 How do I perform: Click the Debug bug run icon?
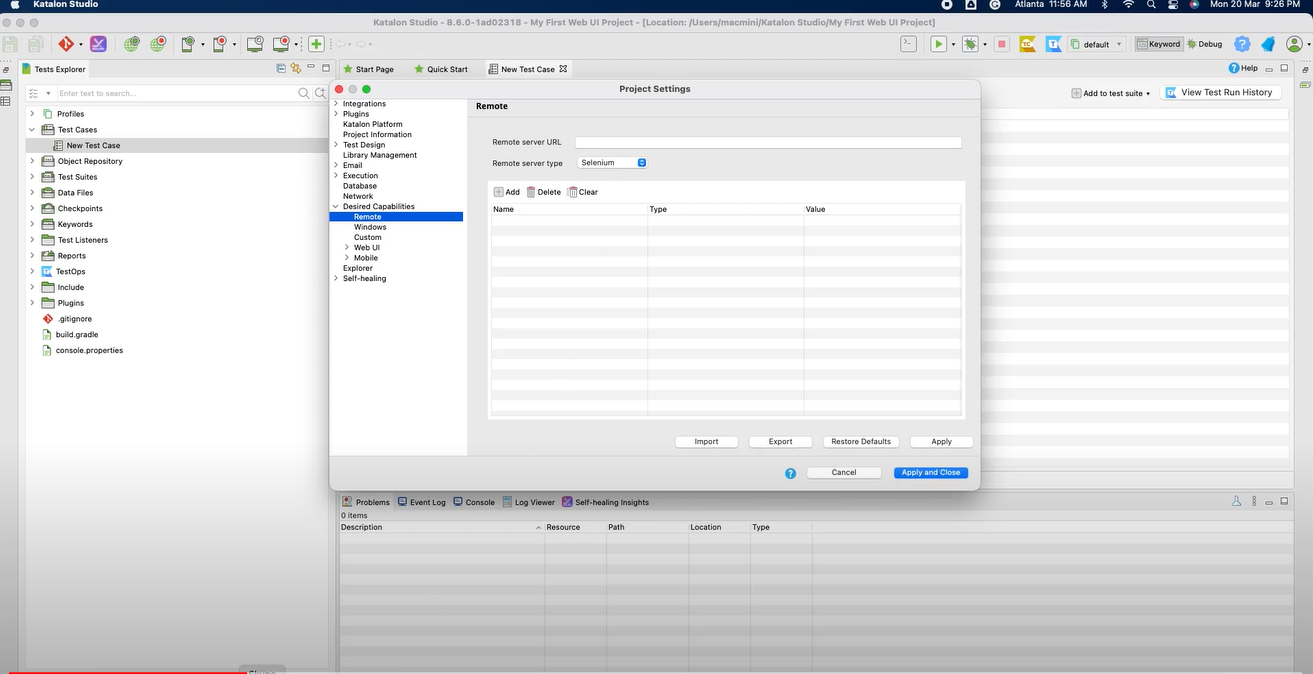tap(969, 44)
